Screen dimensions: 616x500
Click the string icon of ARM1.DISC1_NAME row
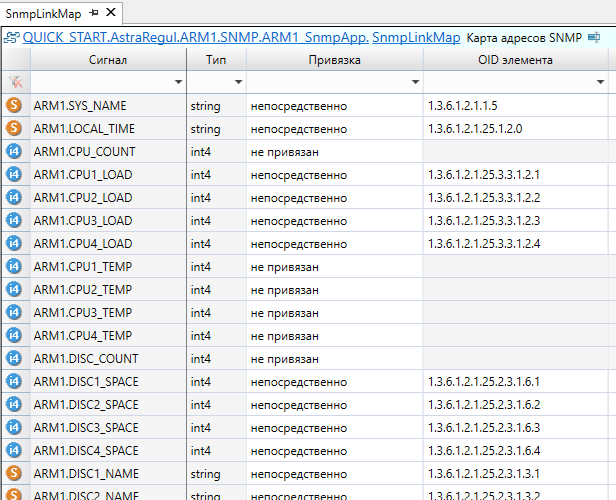click(14, 473)
